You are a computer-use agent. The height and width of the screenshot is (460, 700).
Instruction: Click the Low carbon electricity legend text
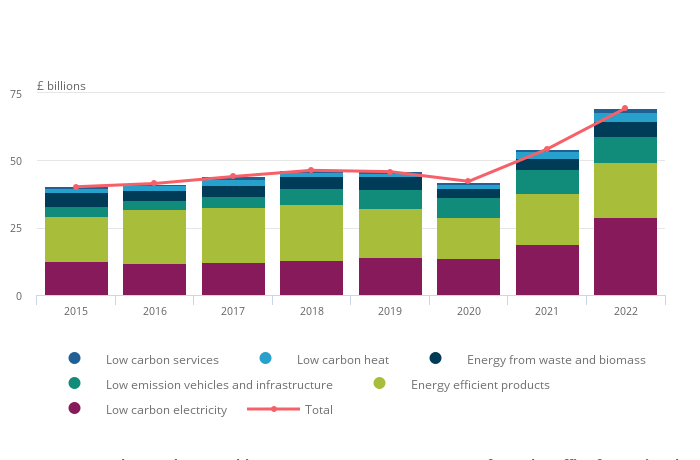pos(166,410)
